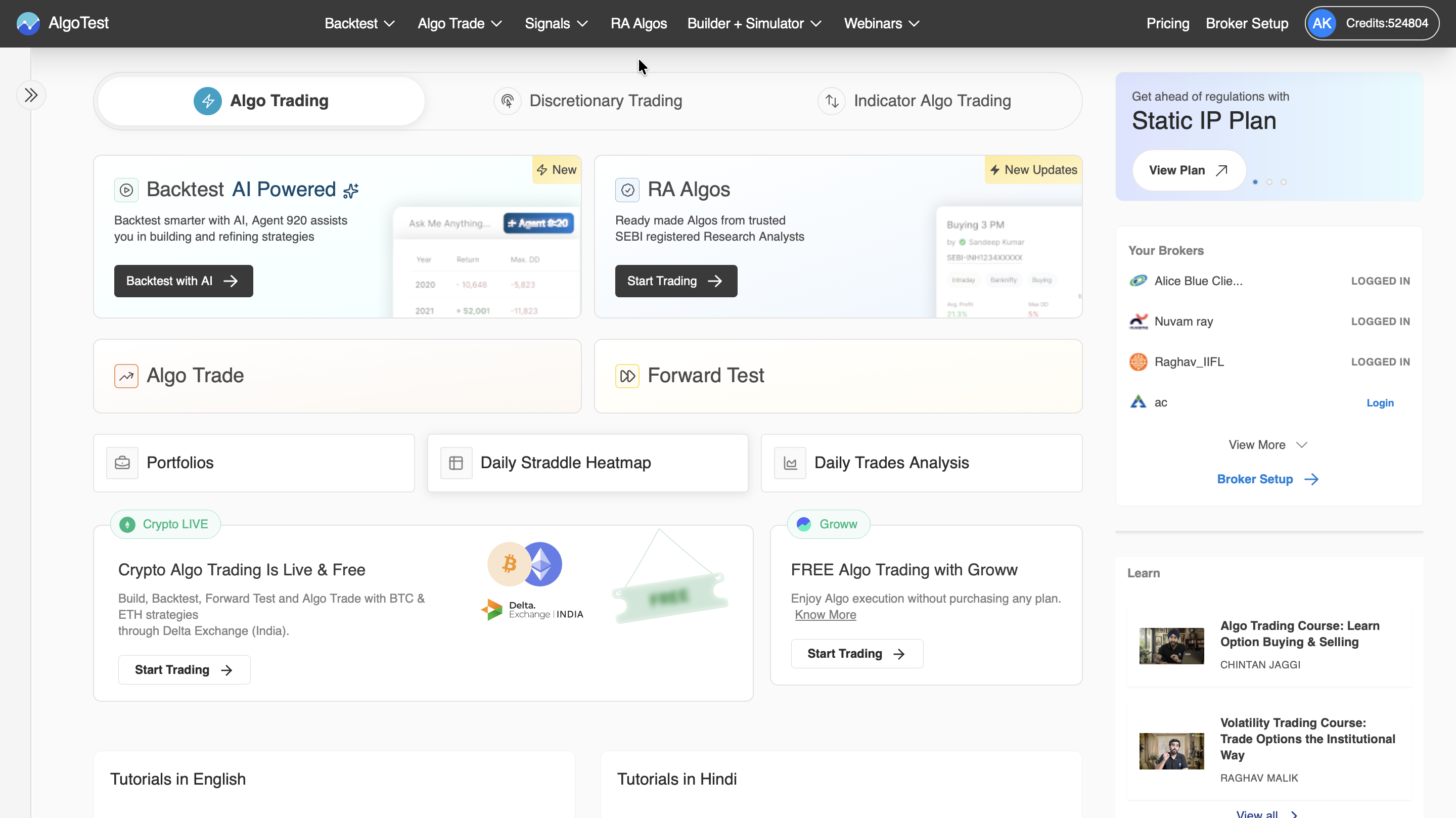Click the Backtest with AI button

click(x=183, y=281)
